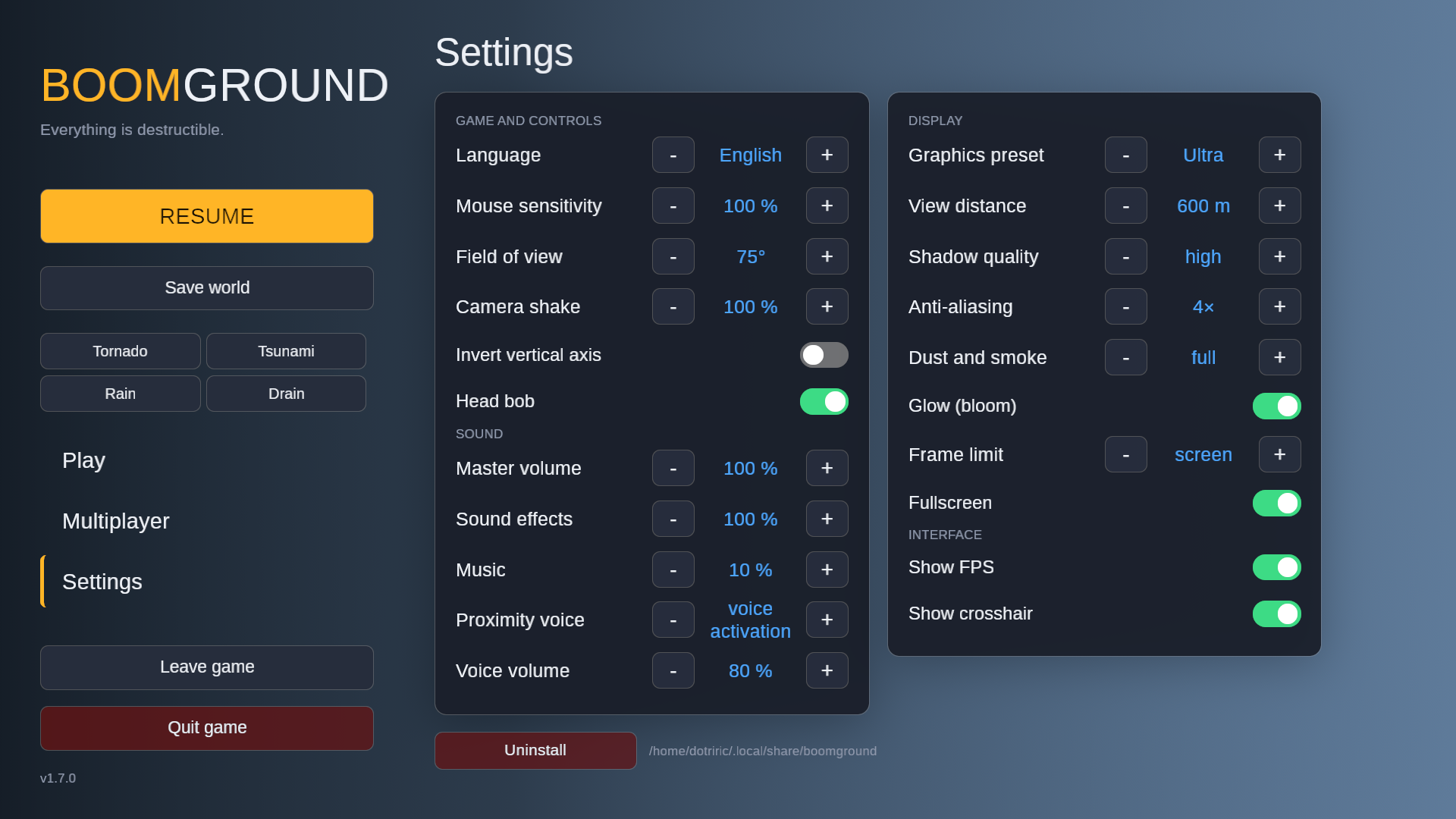Disable Show FPS toggle
The width and height of the screenshot is (1456, 819).
coord(1276,567)
